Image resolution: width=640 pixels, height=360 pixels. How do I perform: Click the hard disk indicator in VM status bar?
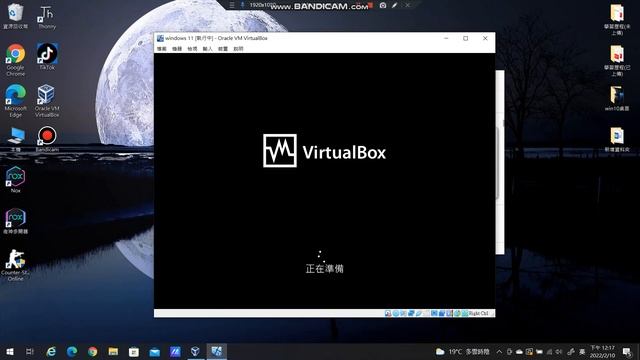388,313
